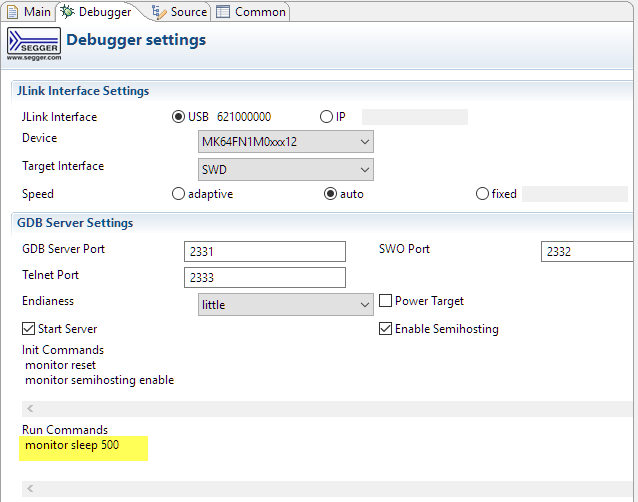This screenshot has width=638, height=502.
Task: Click the Common tab icon
Action: (x=222, y=12)
